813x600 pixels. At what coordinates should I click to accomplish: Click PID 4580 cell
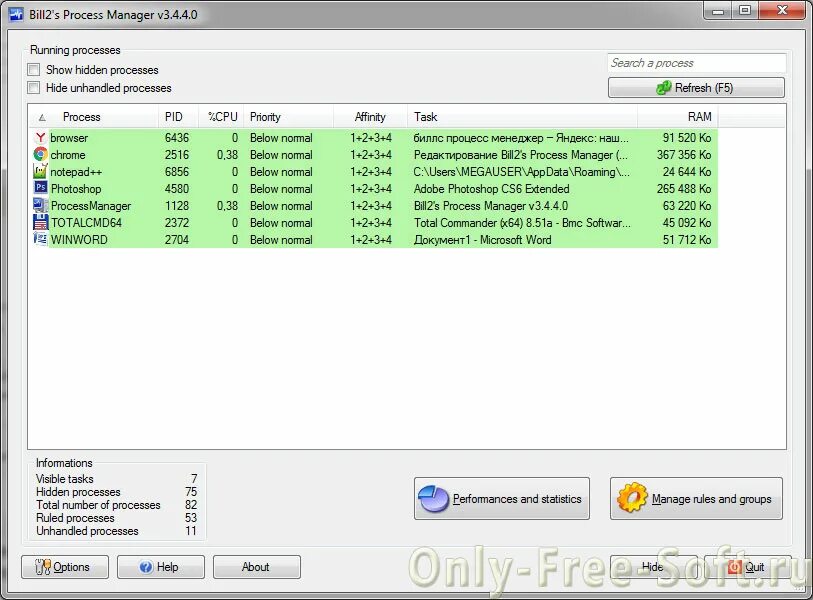(x=177, y=189)
